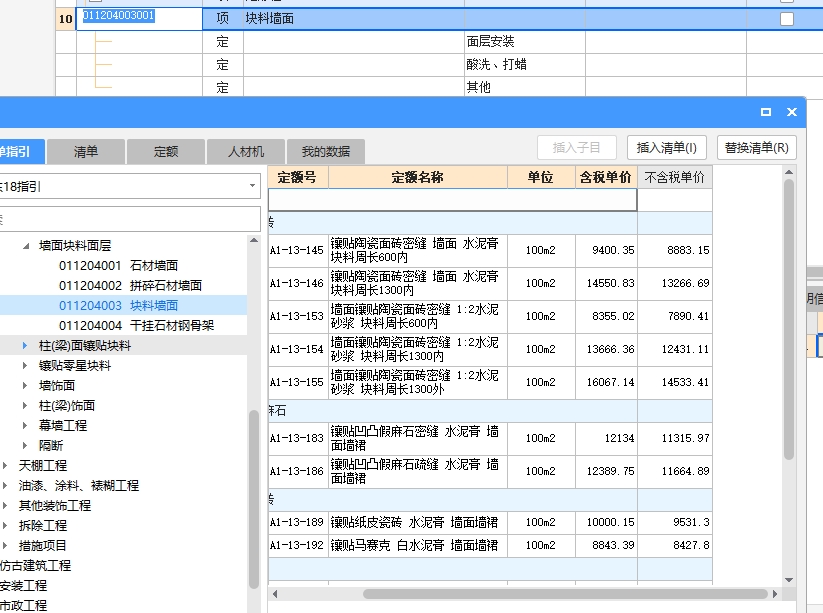Select 011204001 石材墙面 in tree

tap(118, 266)
